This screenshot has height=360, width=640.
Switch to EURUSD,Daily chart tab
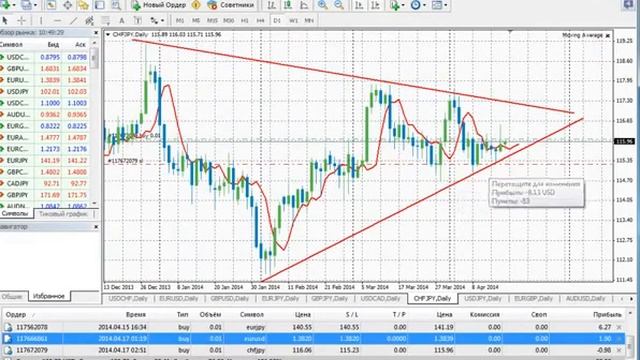pos(179,299)
